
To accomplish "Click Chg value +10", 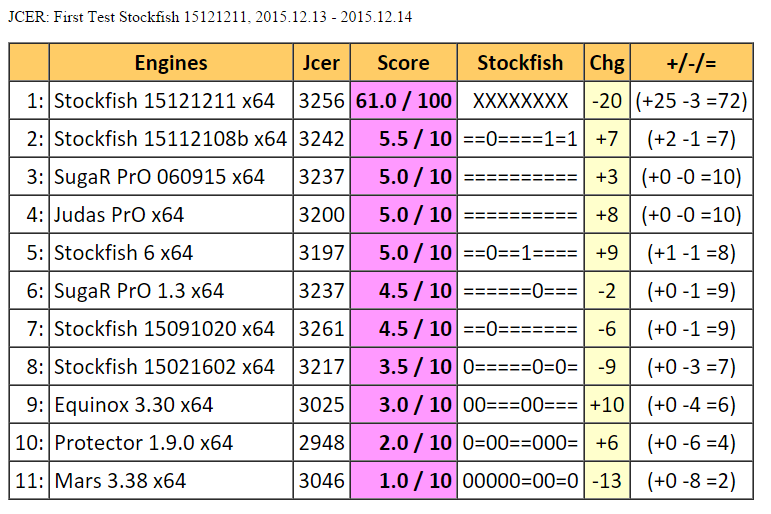I will 607,405.
